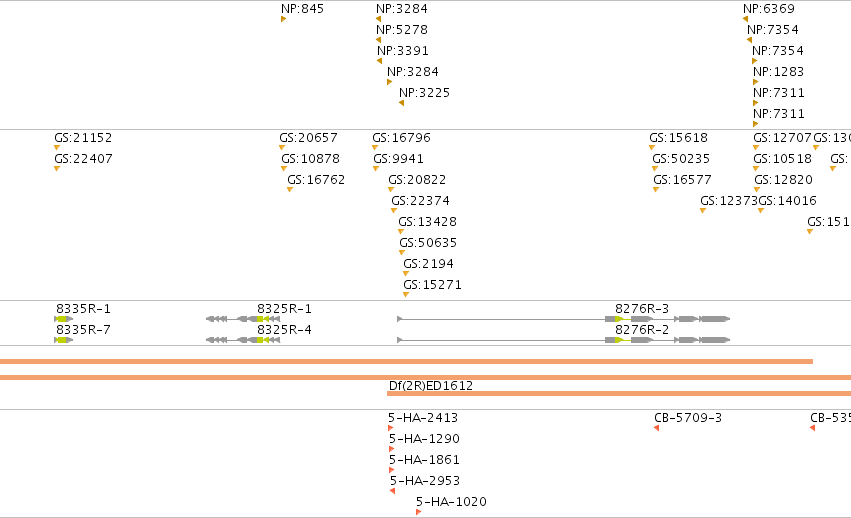Select the triangle under GS:20822
The width and height of the screenshot is (851, 518).
pyautogui.click(x=391, y=189)
